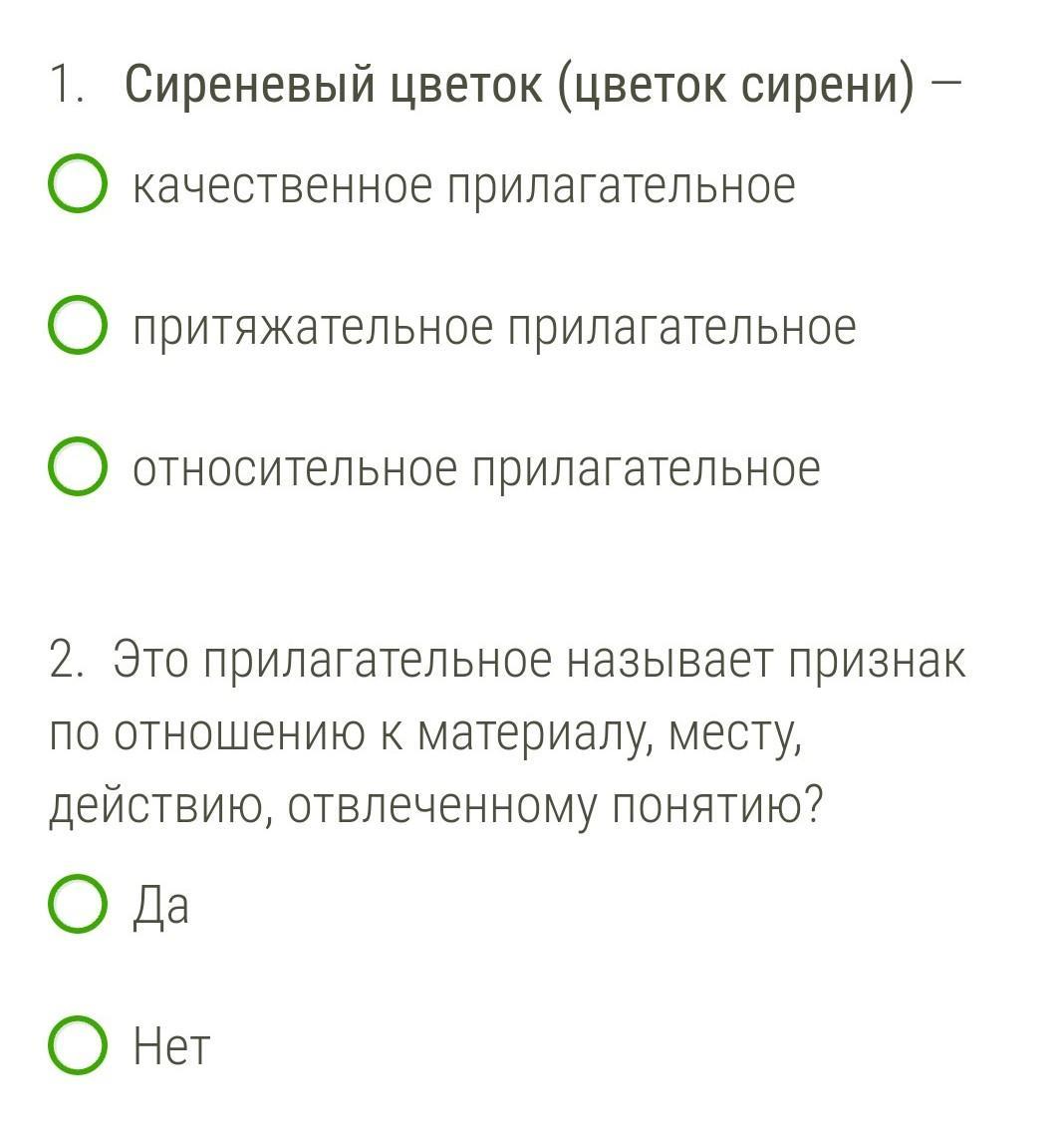Select the "качественное прилагательное" radio button

[x=78, y=183]
